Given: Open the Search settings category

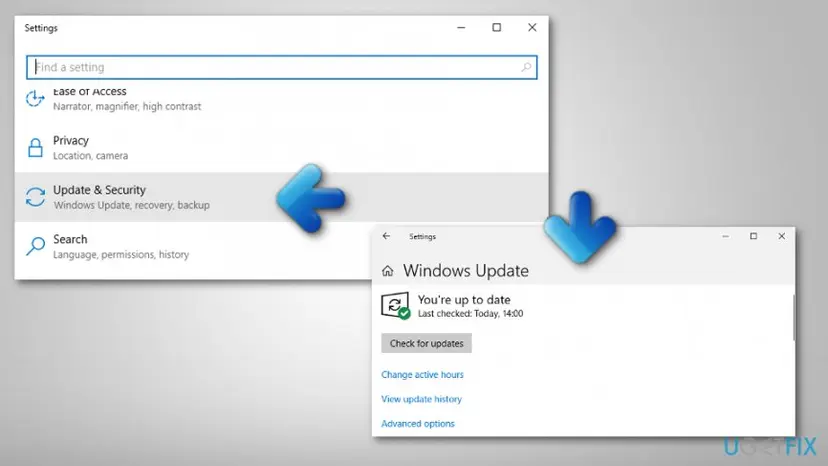Looking at the screenshot, I should click(x=193, y=247).
